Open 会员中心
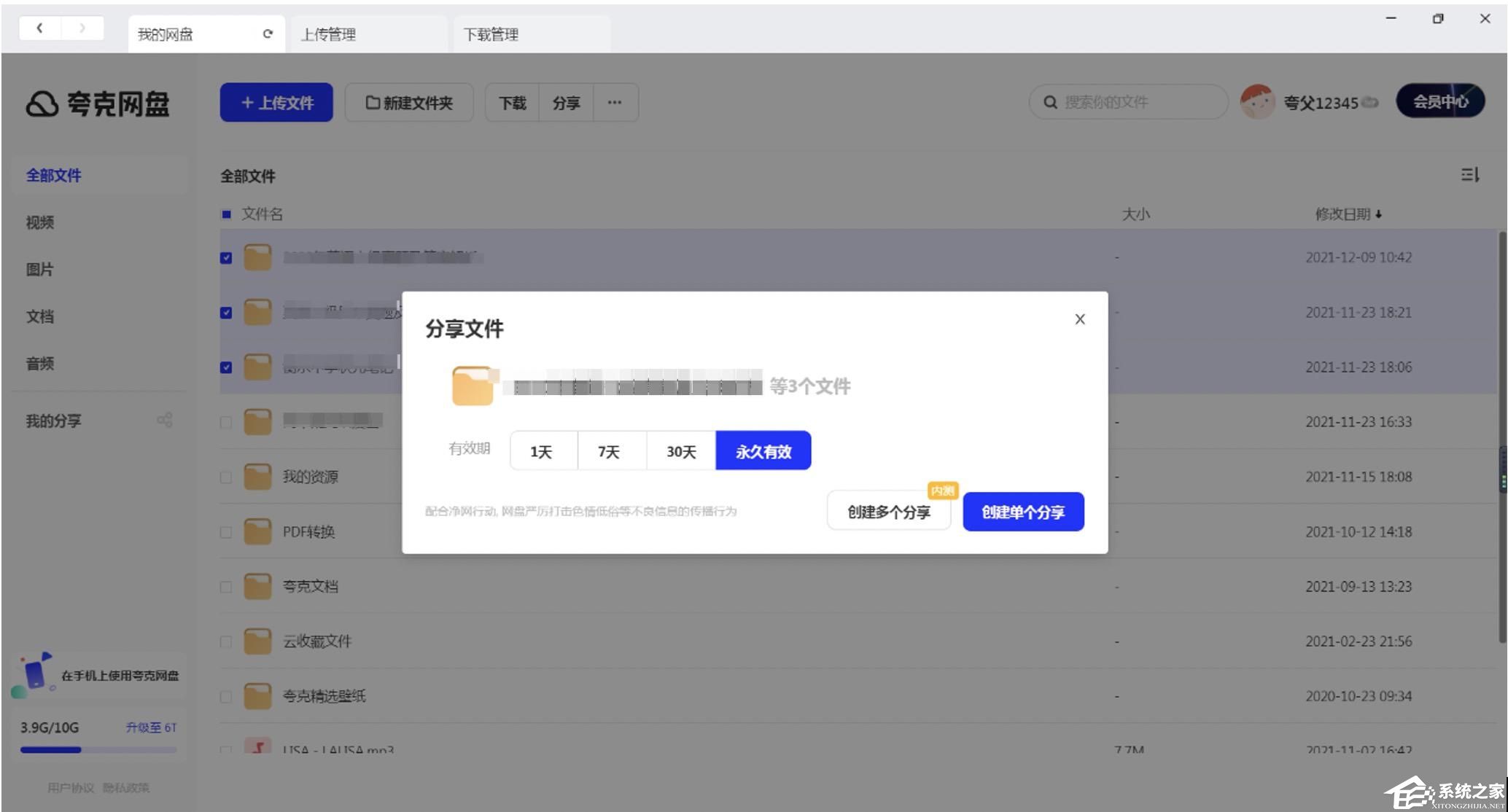Screen dimensions: 1508x812 click(1440, 101)
